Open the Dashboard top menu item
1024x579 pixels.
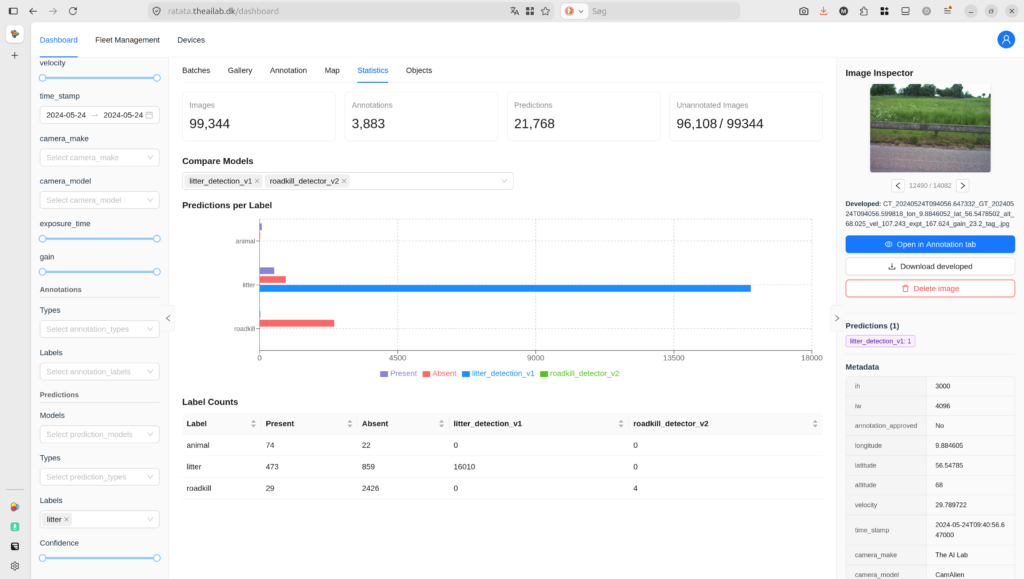[x=58, y=40]
